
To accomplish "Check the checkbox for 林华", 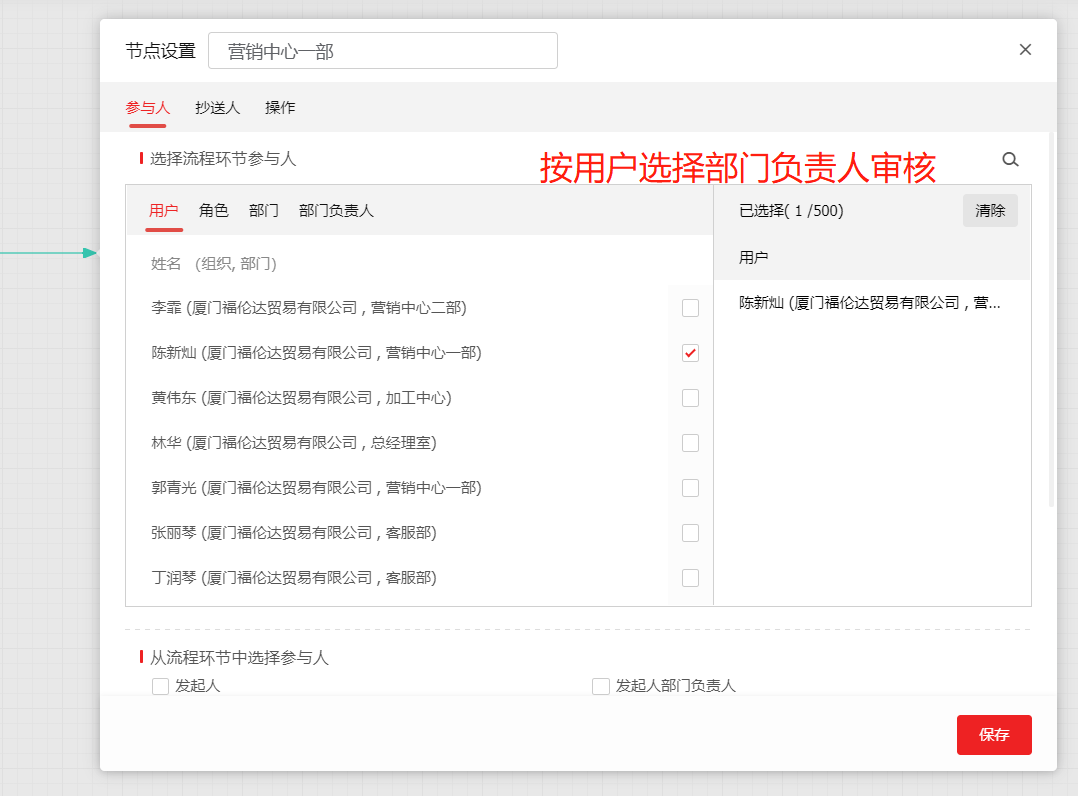I will tap(690, 442).
